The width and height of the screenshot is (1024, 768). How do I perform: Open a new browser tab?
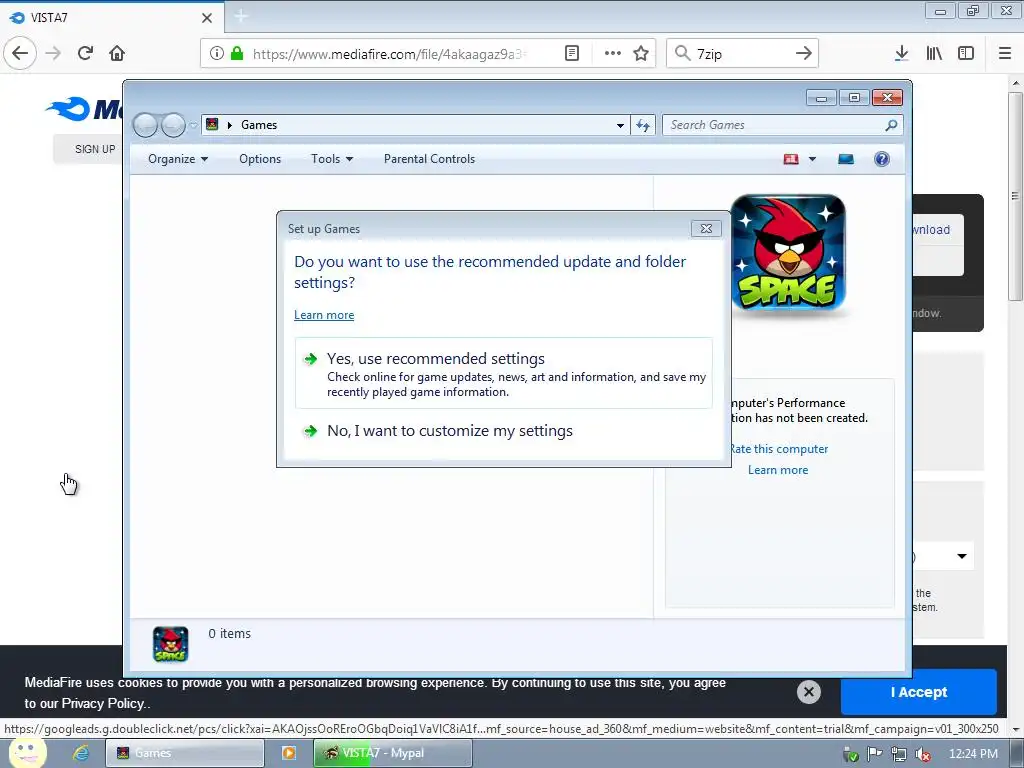coord(241,16)
